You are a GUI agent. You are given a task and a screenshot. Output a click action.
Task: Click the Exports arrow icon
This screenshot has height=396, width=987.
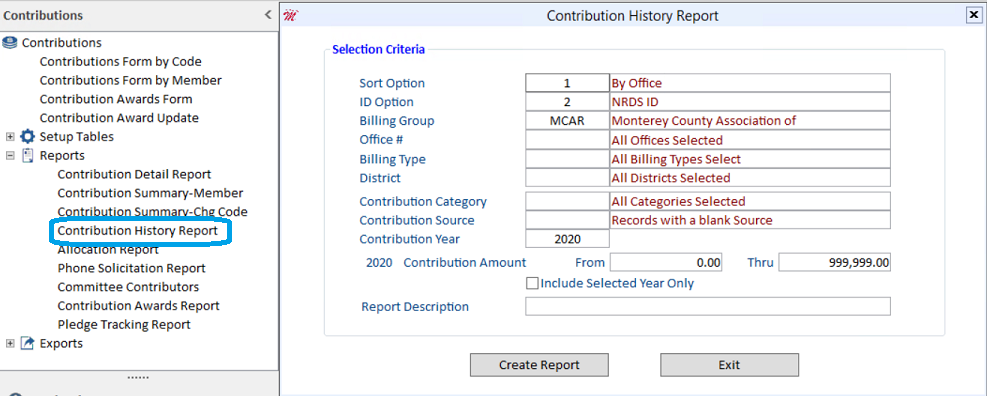(x=28, y=343)
